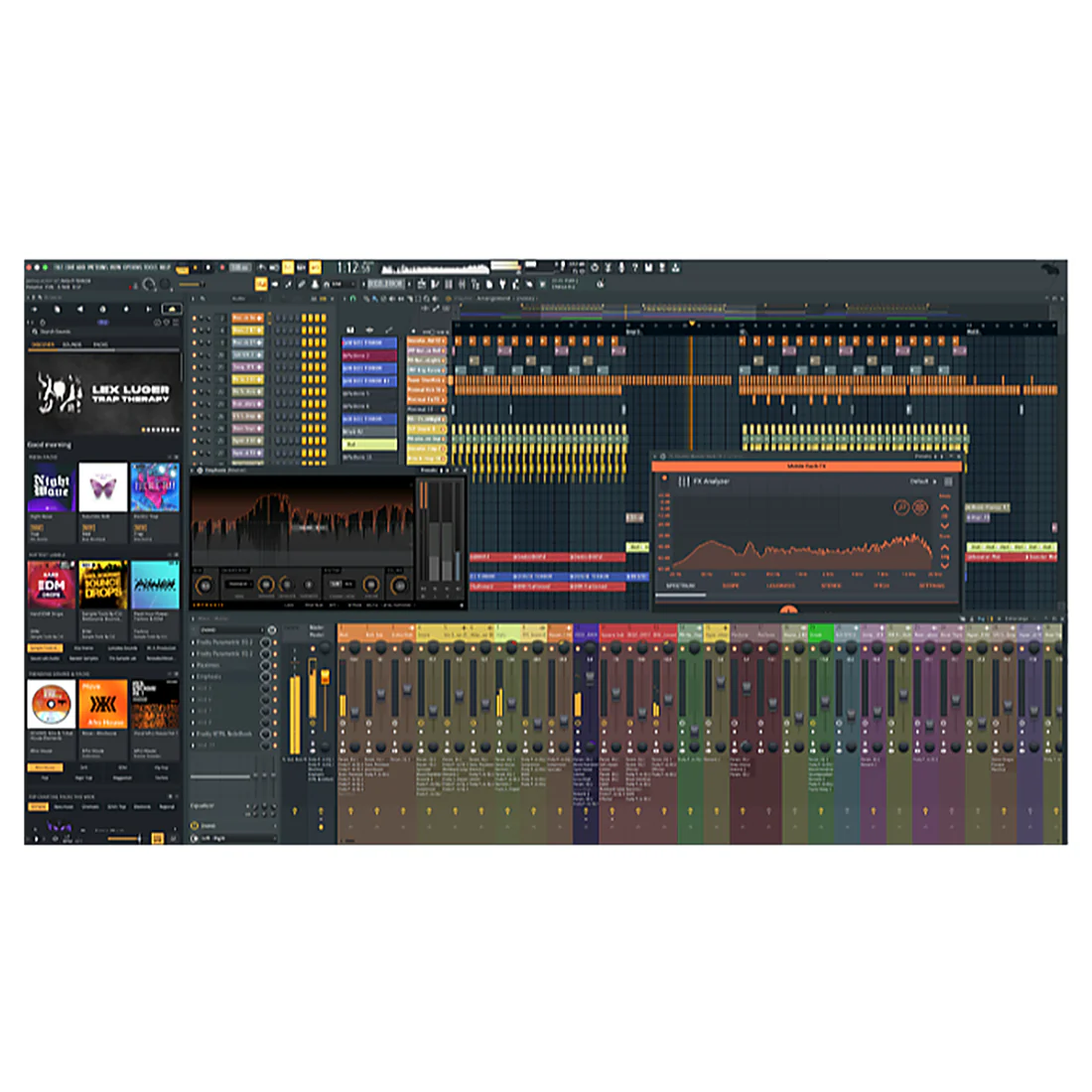Switch to the SCOPE tab in FX Analyzer

pos(731,586)
